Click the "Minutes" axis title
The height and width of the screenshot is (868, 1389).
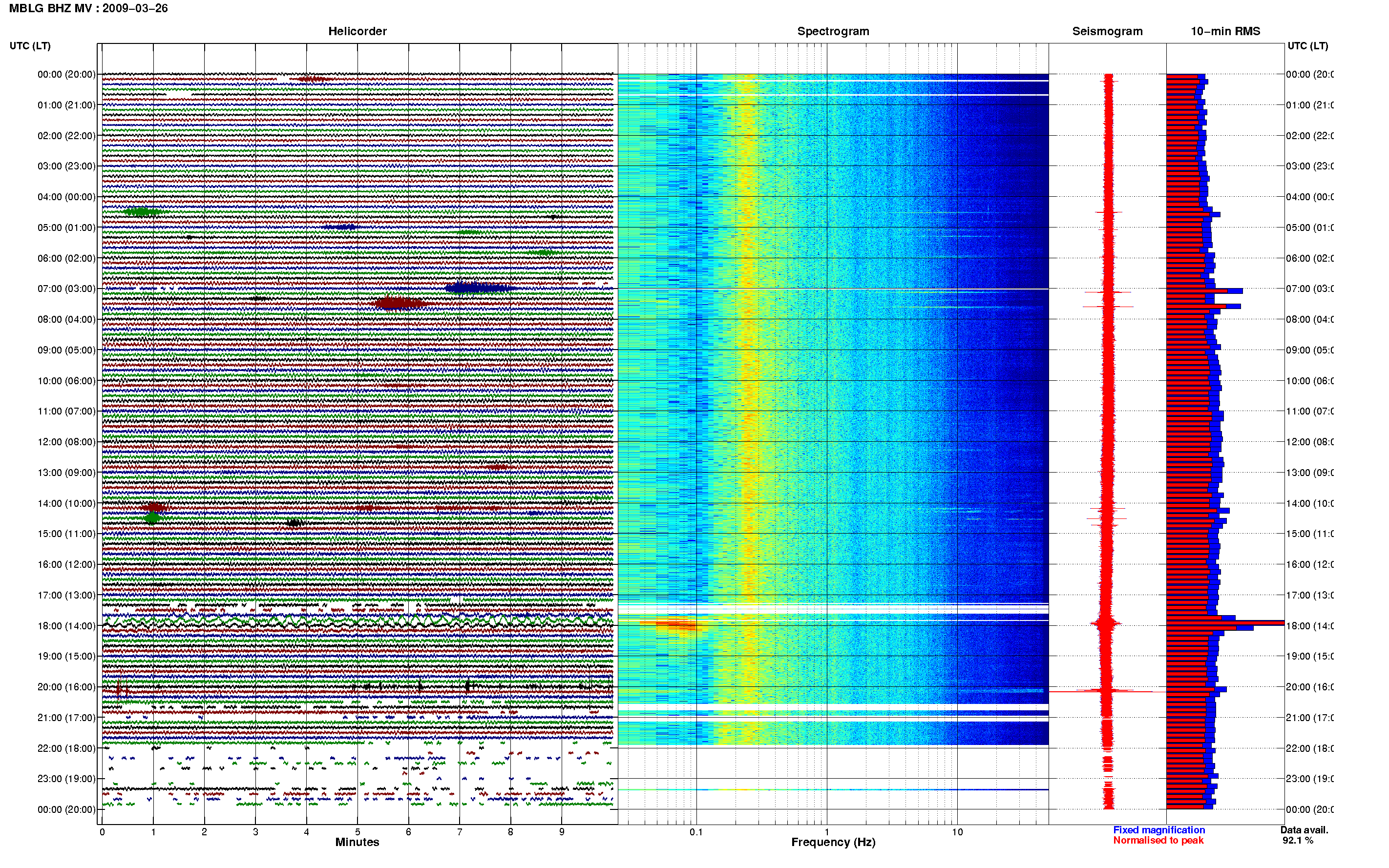coord(357,842)
